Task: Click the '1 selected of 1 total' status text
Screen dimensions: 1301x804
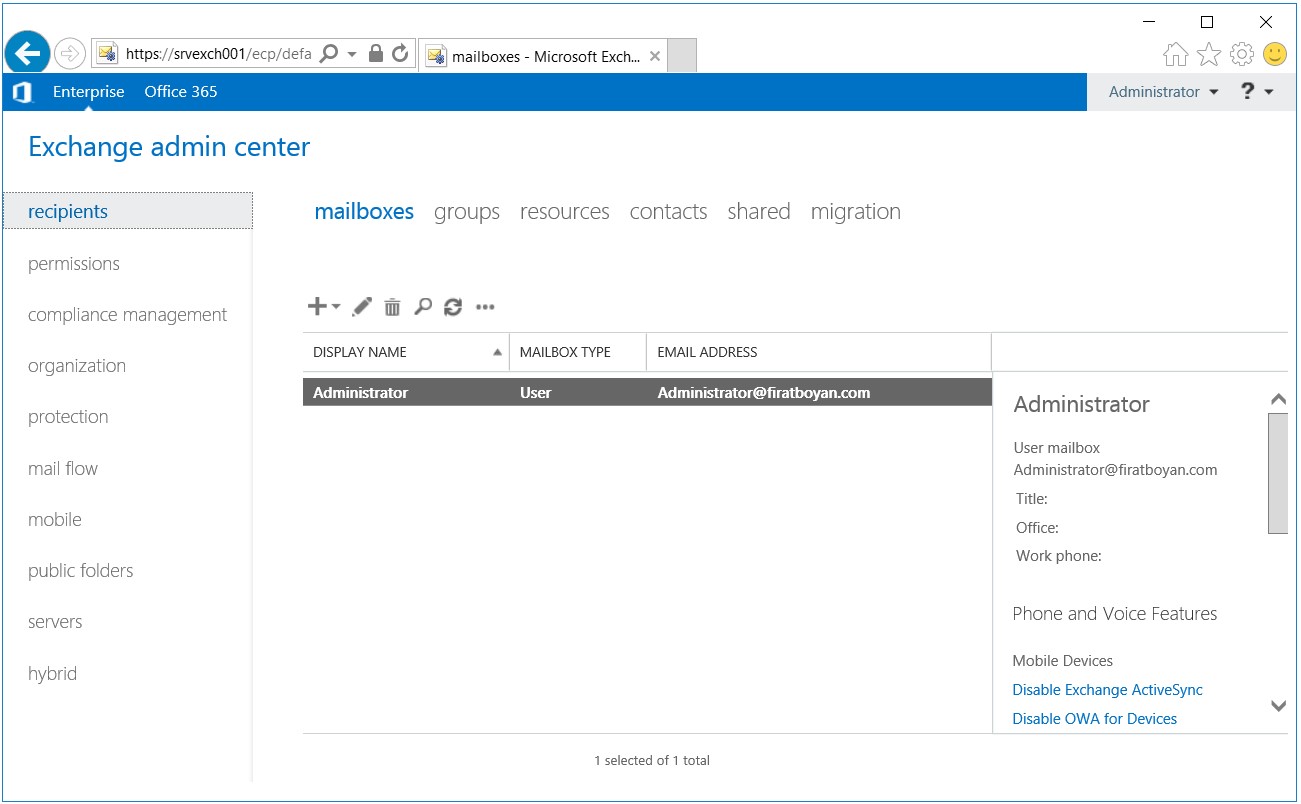Action: tap(652, 760)
